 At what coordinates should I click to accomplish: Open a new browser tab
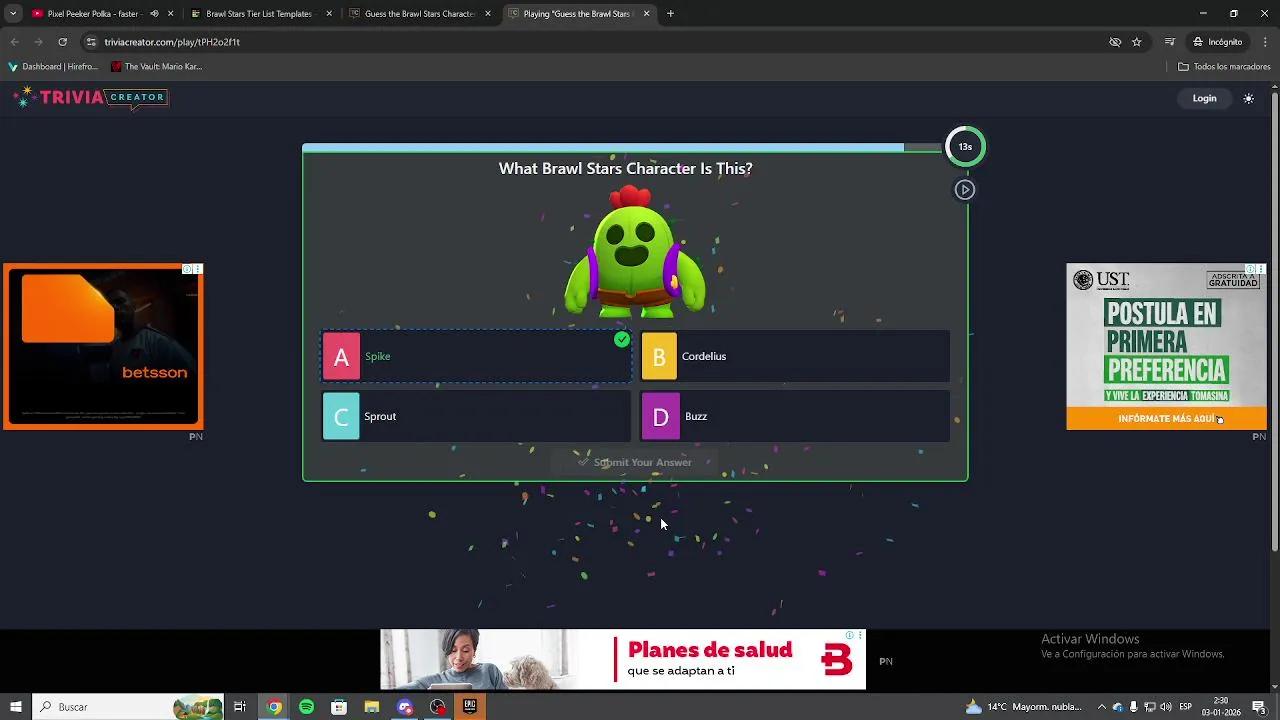pyautogui.click(x=670, y=14)
